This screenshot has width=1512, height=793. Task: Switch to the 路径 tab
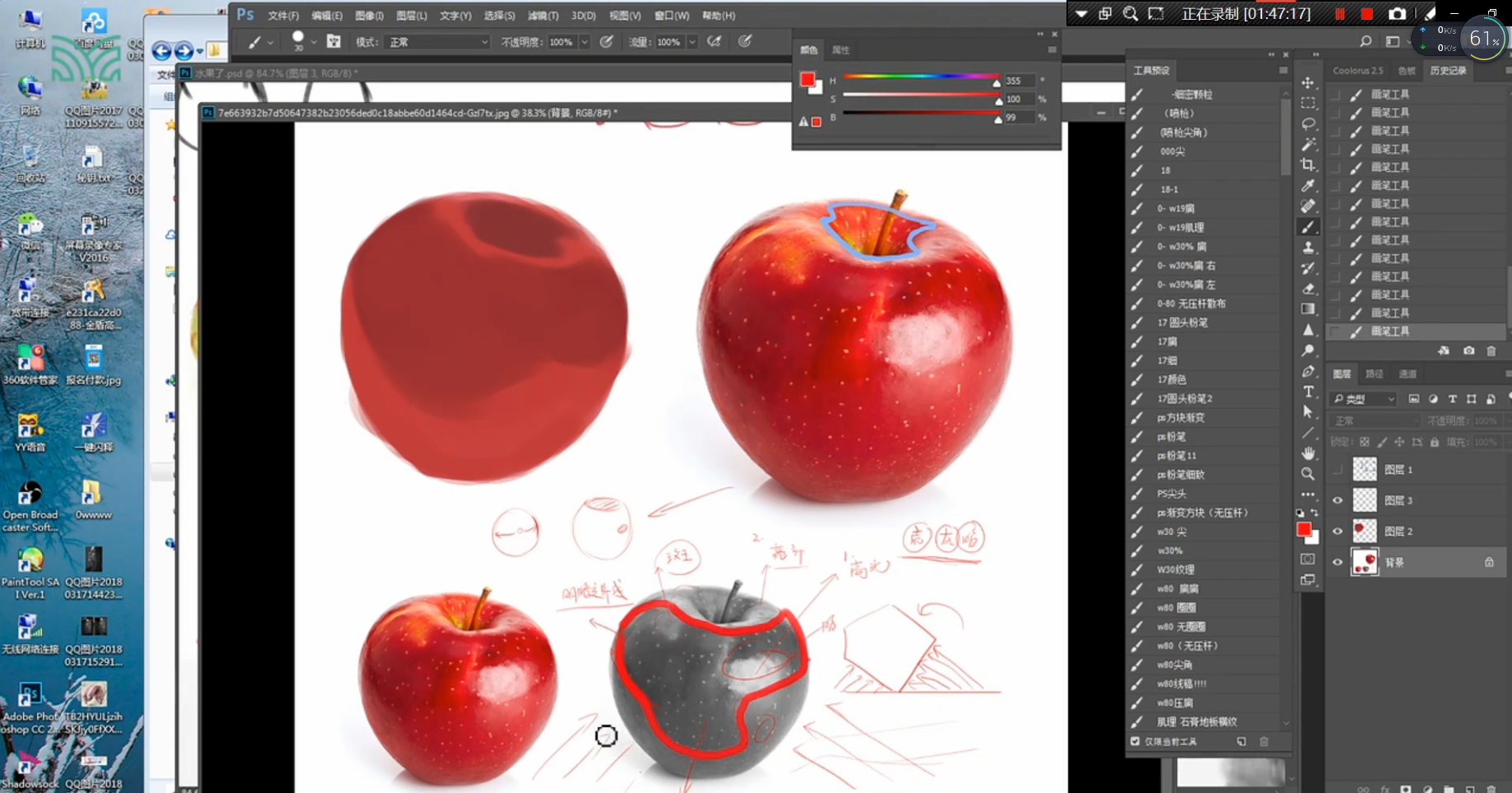click(1375, 373)
